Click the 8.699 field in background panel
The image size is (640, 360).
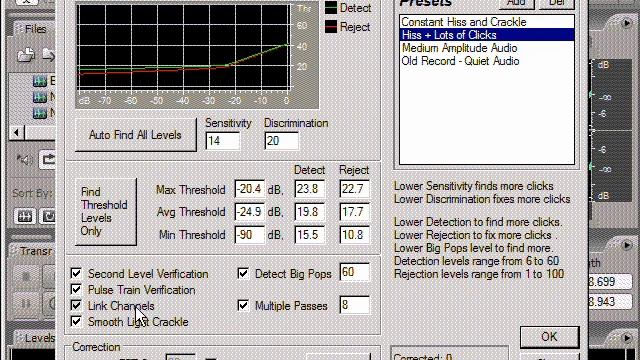tap(610, 281)
